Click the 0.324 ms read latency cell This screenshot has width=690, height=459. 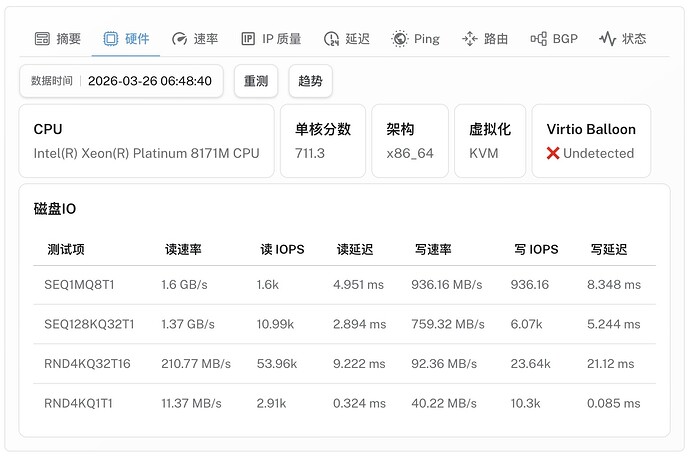click(360, 404)
